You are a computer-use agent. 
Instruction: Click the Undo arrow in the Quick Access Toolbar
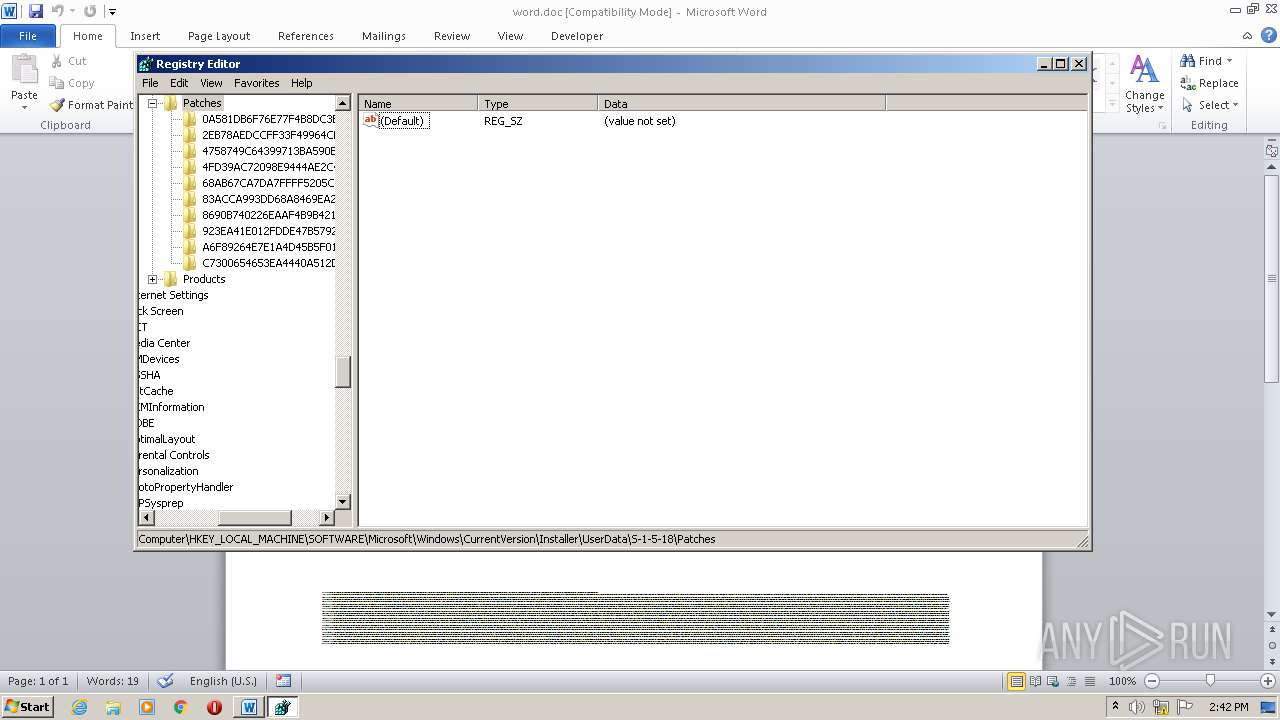click(58, 11)
